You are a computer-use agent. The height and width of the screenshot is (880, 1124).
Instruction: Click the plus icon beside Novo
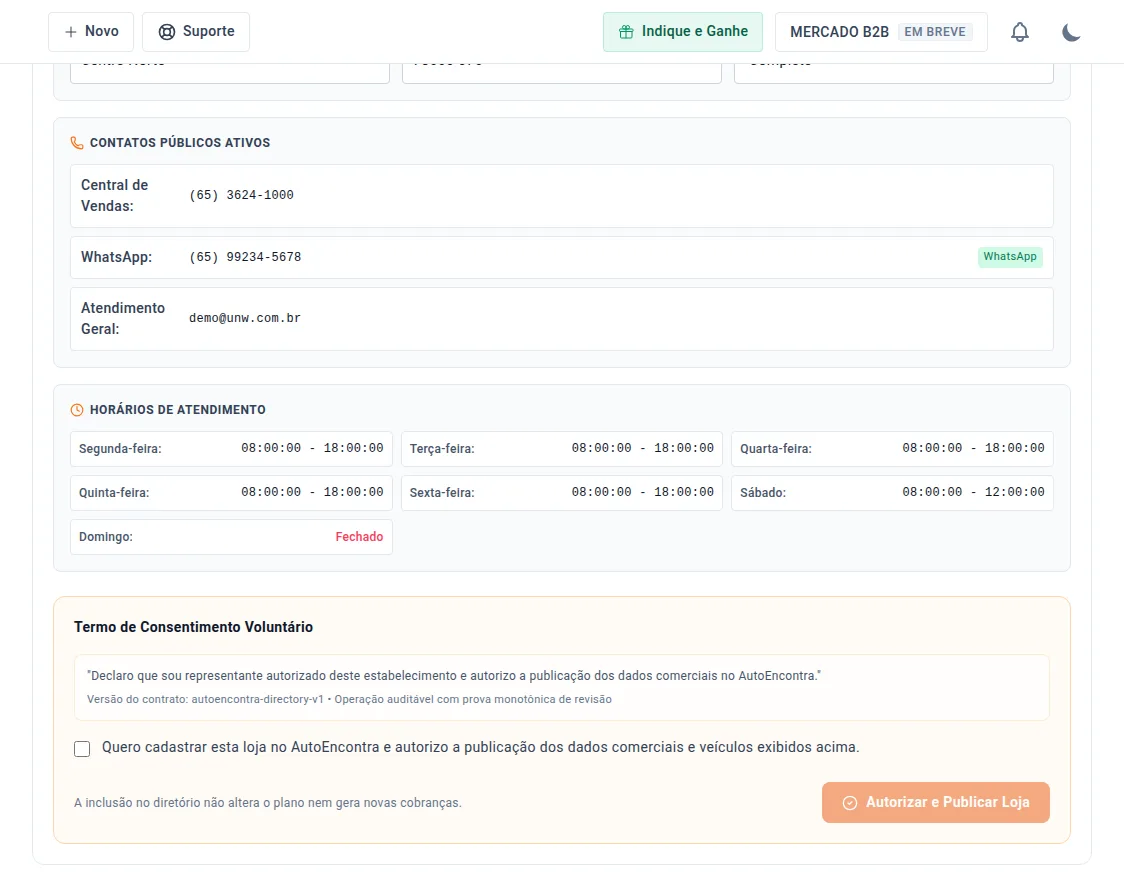[70, 32]
